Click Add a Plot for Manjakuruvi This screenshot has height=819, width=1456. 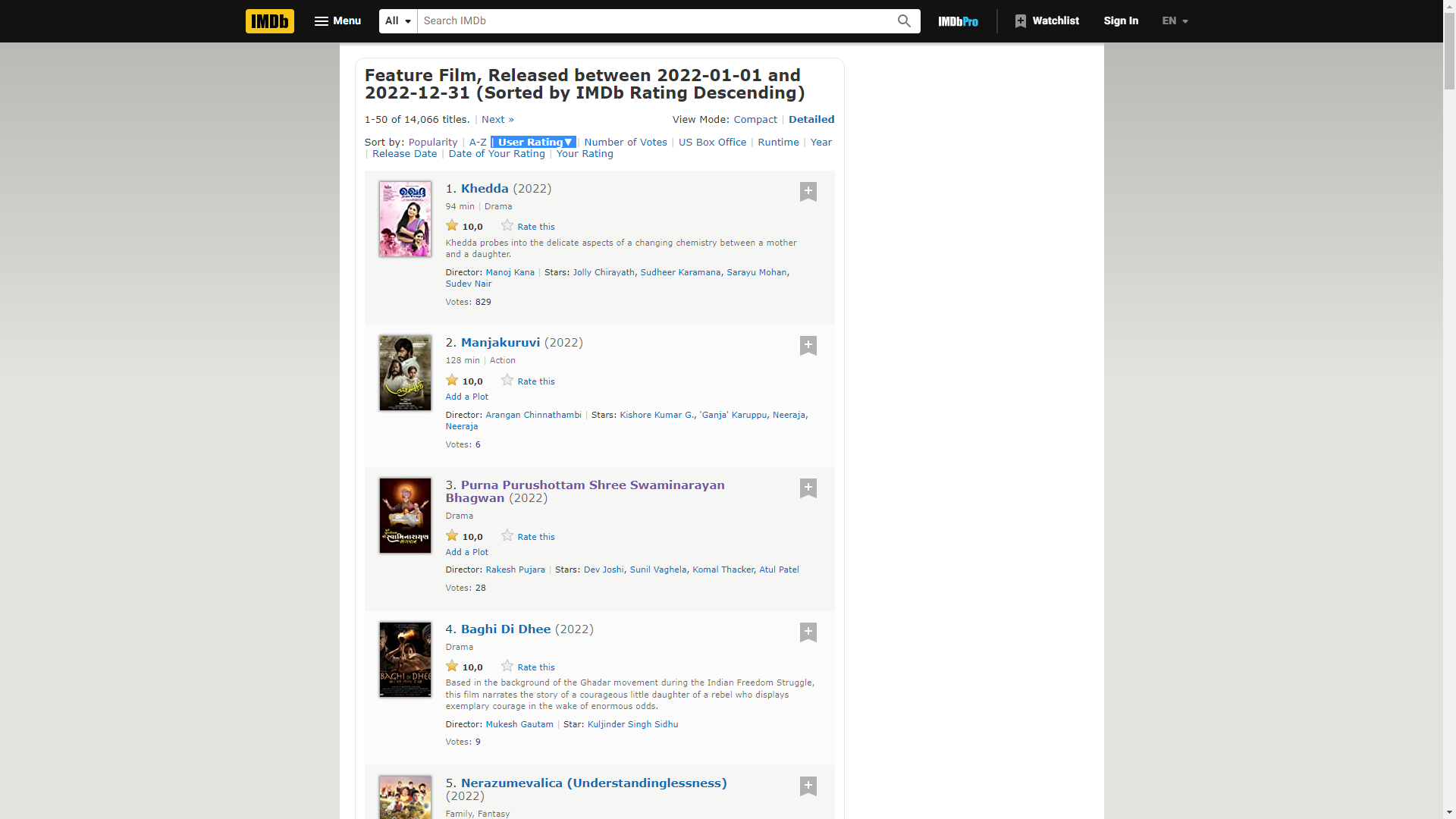(x=466, y=397)
